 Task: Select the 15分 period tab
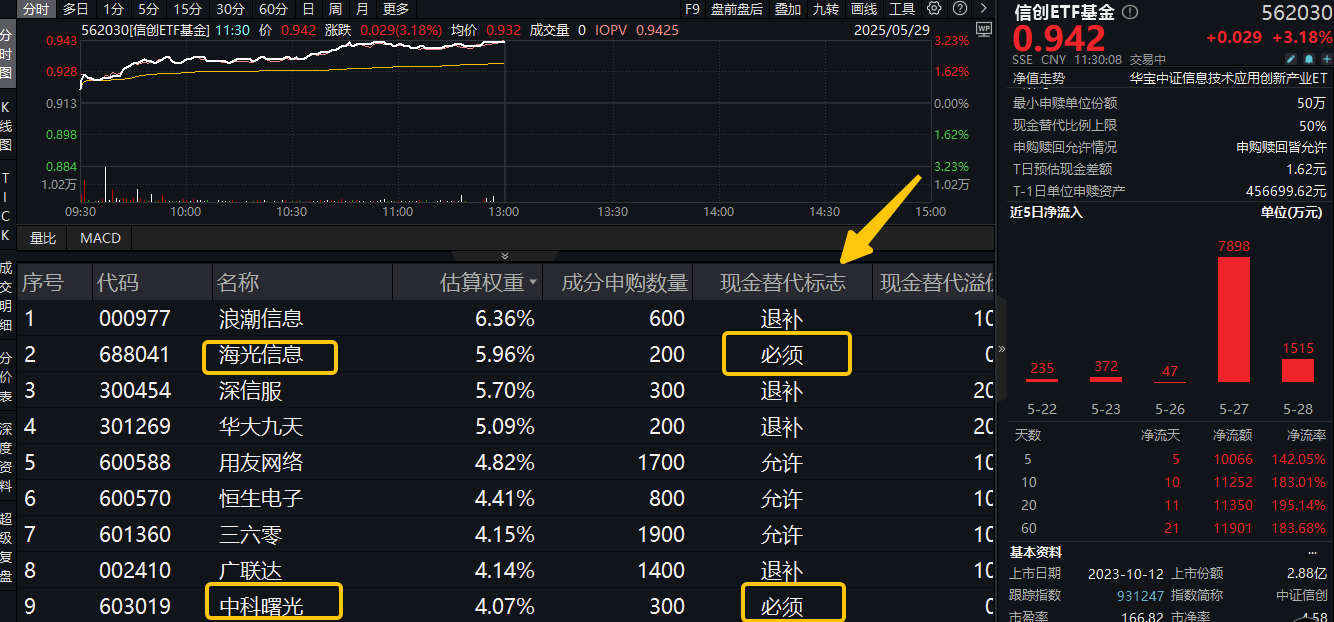point(188,9)
